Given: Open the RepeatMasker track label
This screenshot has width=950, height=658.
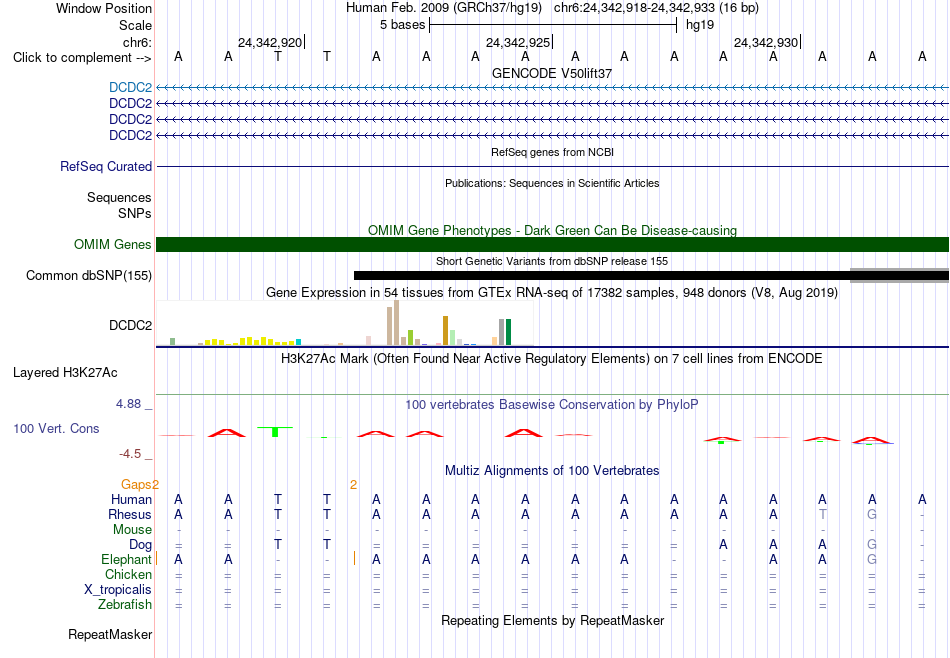Looking at the screenshot, I should coord(110,634).
